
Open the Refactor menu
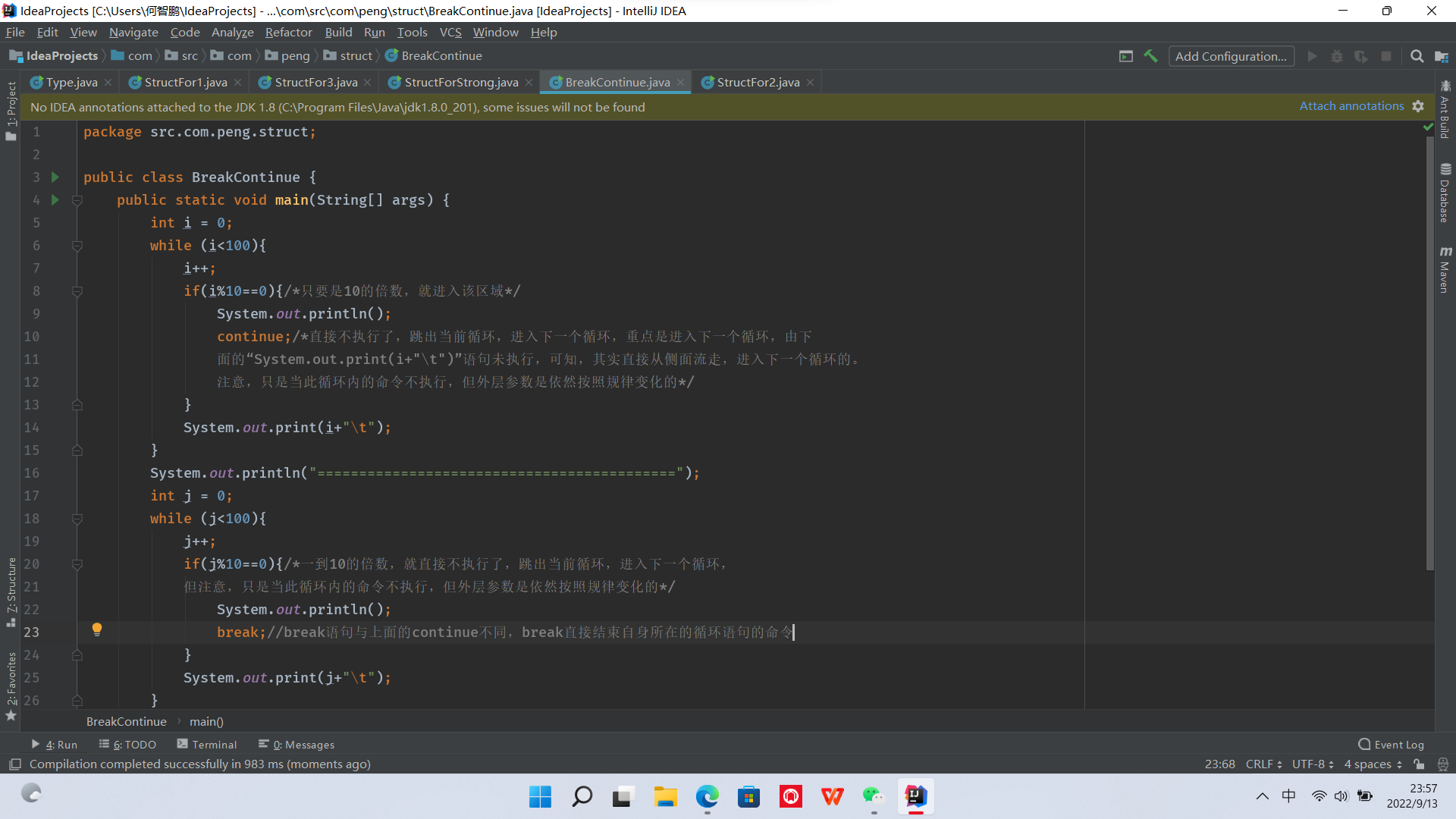(288, 32)
